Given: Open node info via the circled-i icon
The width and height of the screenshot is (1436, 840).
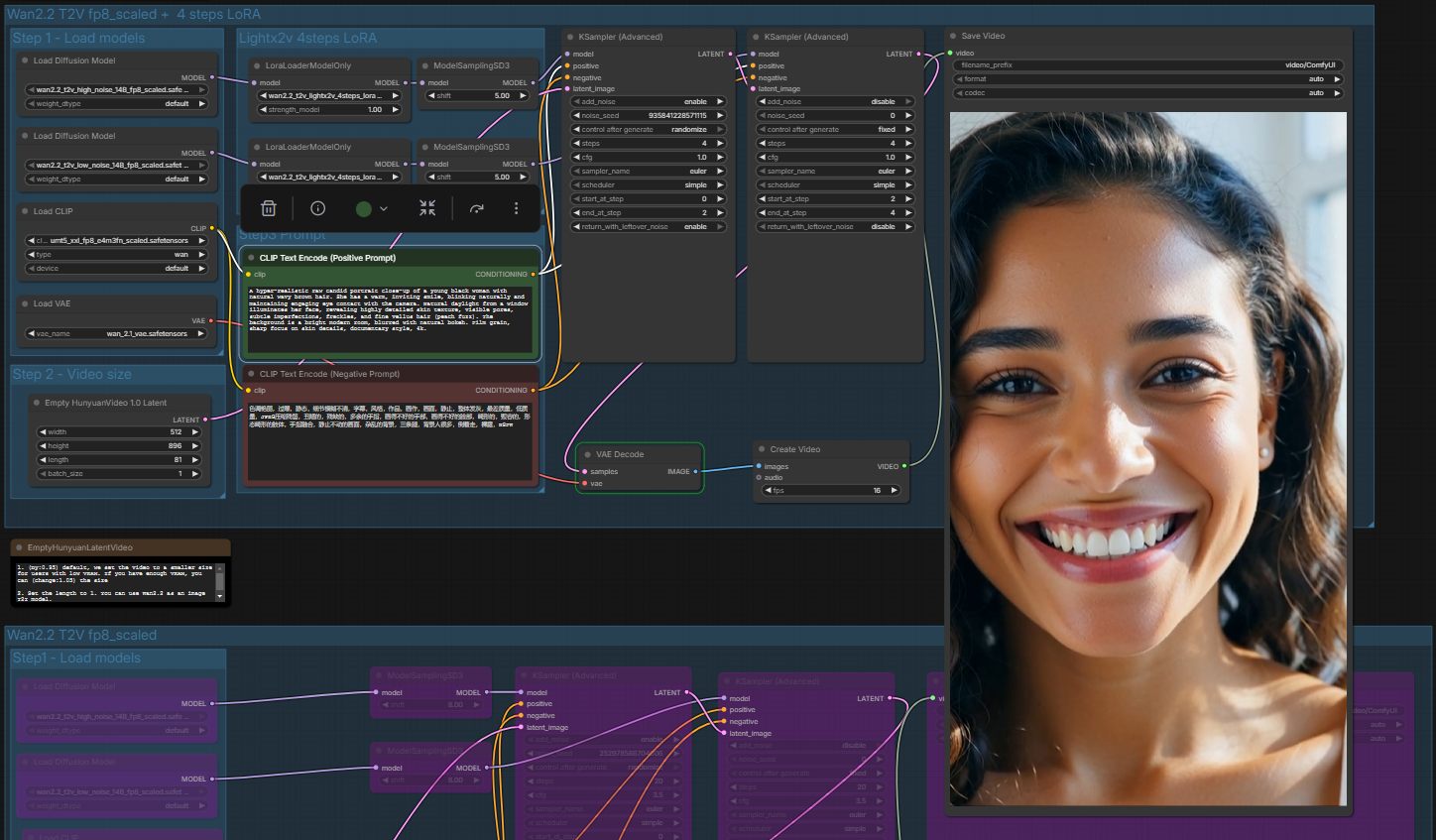Looking at the screenshot, I should [x=317, y=208].
